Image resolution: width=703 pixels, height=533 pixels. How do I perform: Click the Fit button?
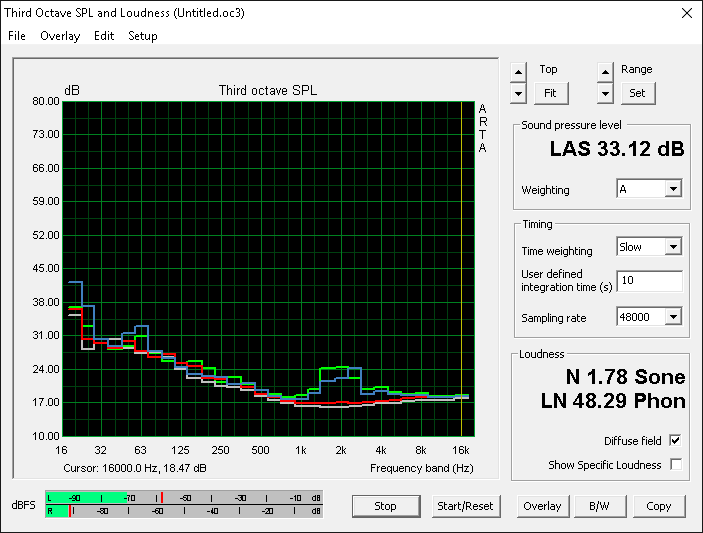551,93
